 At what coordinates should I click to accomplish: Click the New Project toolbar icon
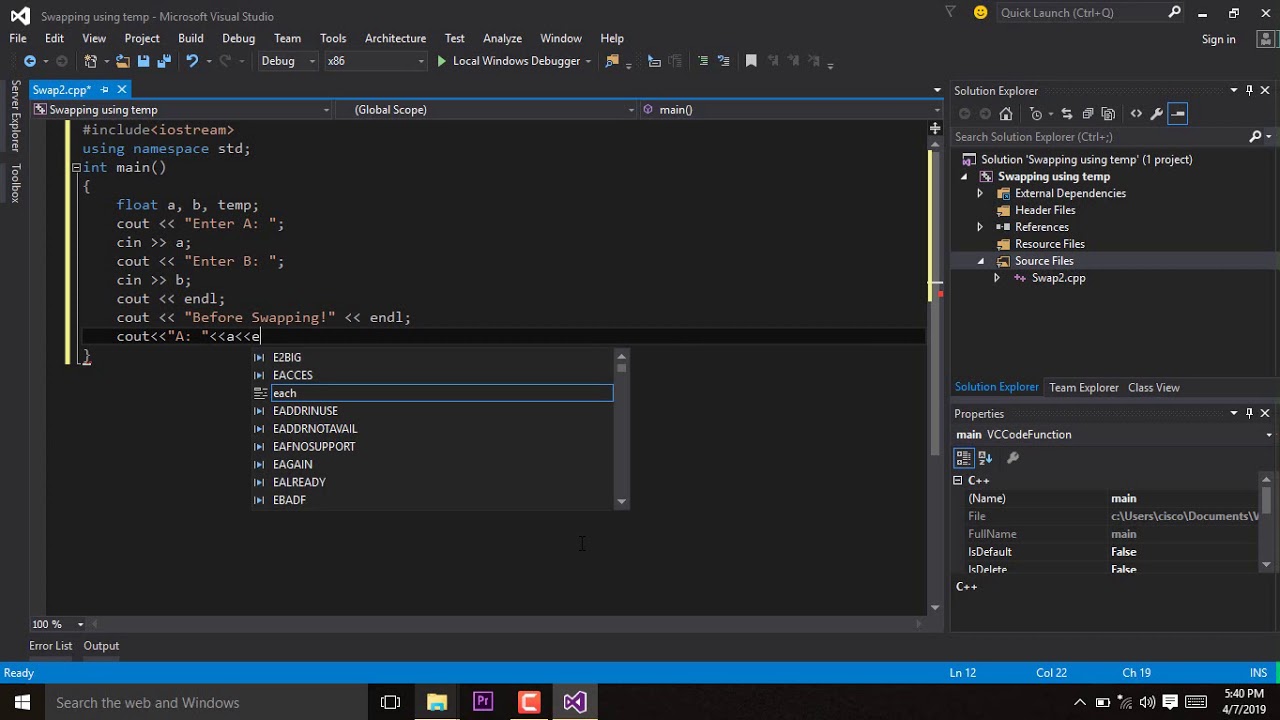click(91, 61)
